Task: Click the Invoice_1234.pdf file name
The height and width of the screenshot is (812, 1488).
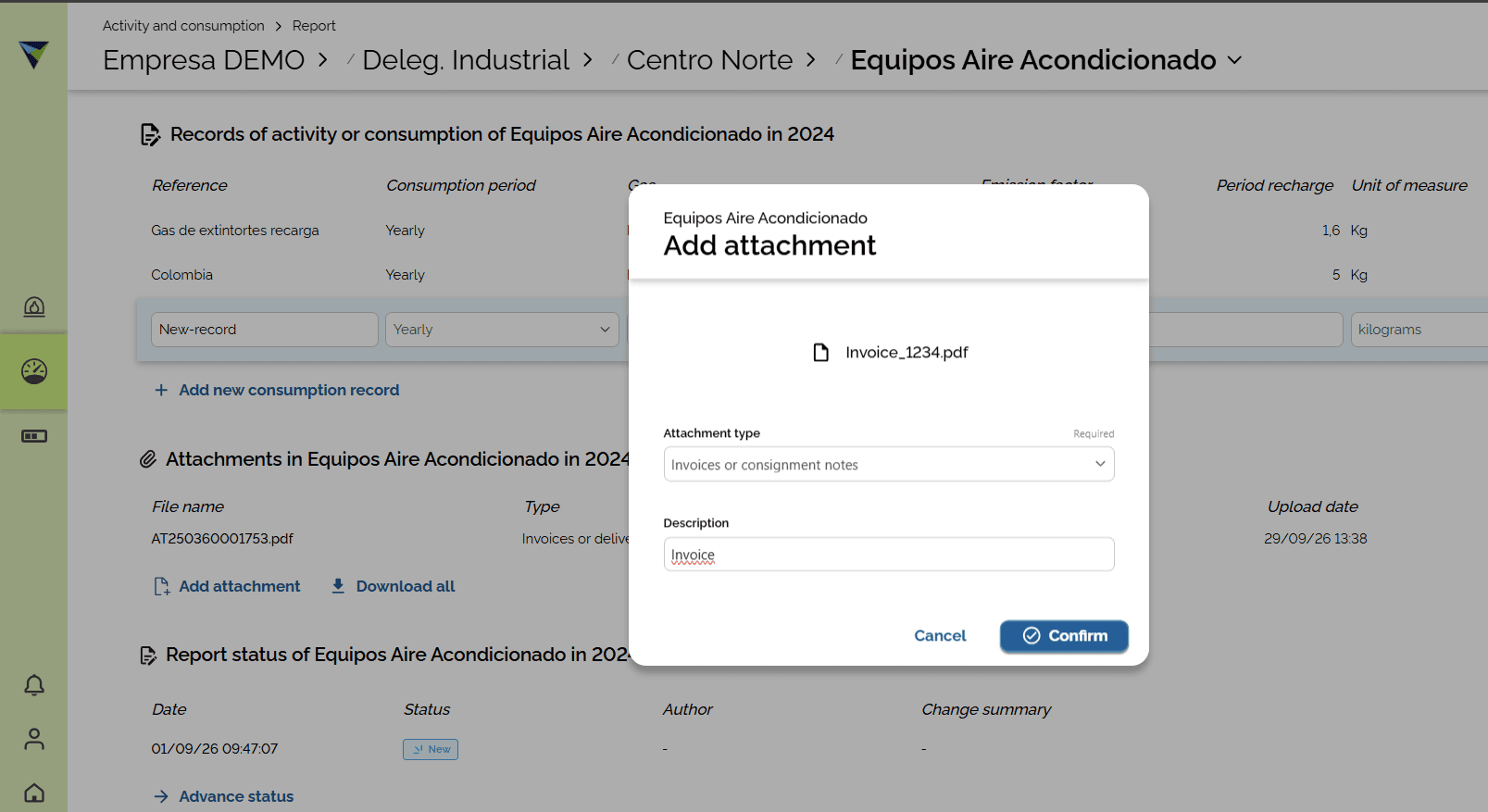Action: click(x=907, y=353)
